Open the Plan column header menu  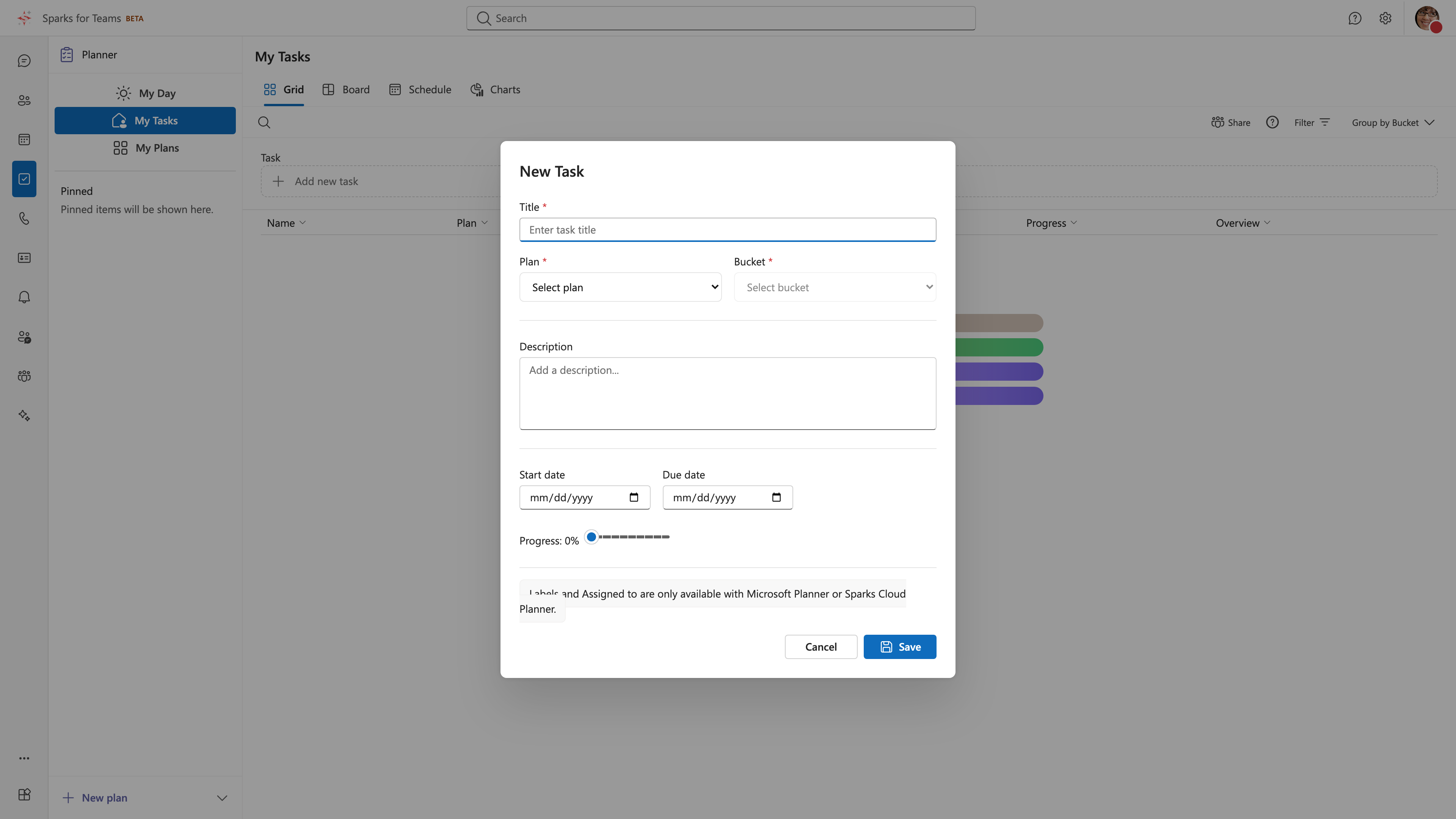click(472, 223)
